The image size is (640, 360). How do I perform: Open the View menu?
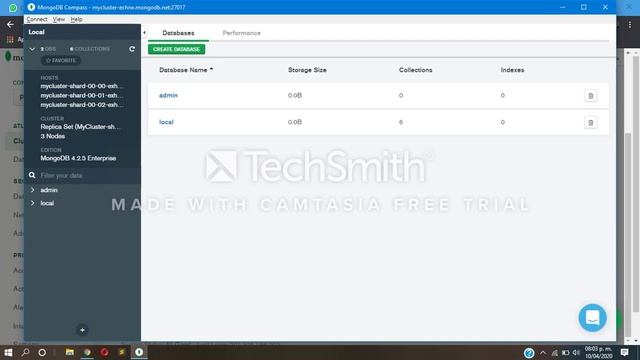tap(59, 19)
